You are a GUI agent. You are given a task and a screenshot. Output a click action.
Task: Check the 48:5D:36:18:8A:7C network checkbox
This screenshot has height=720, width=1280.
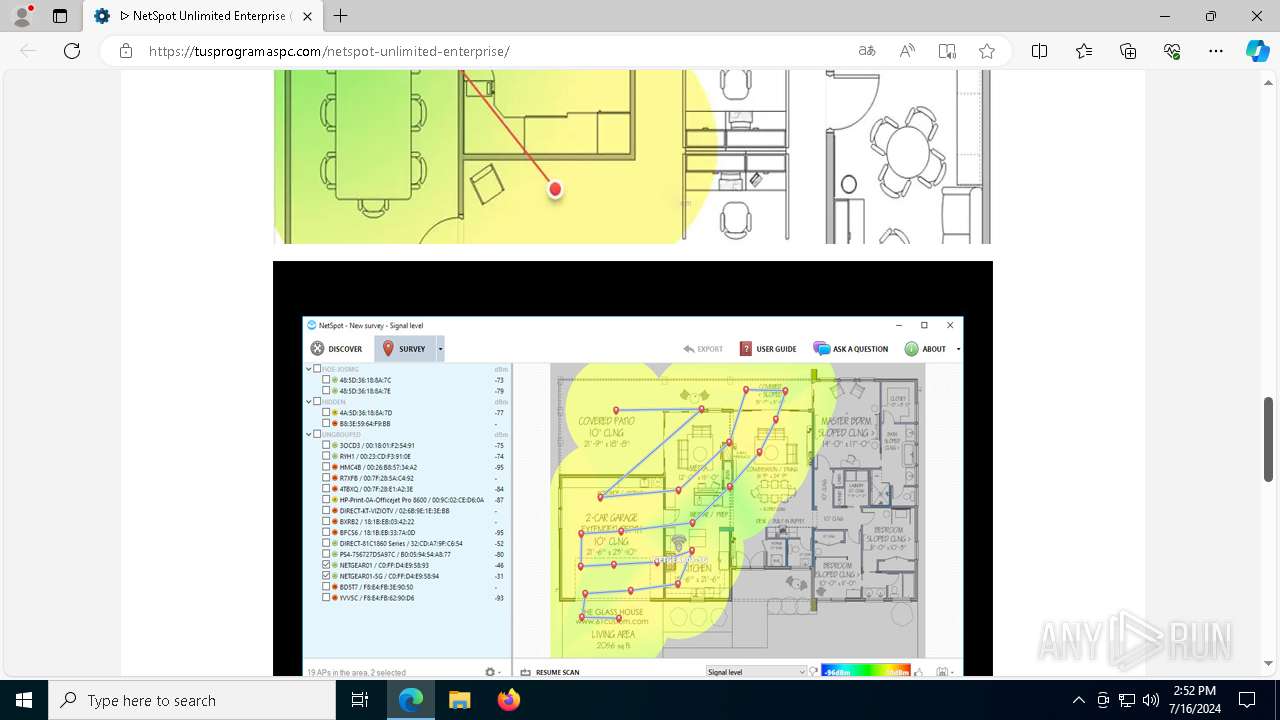[327, 380]
